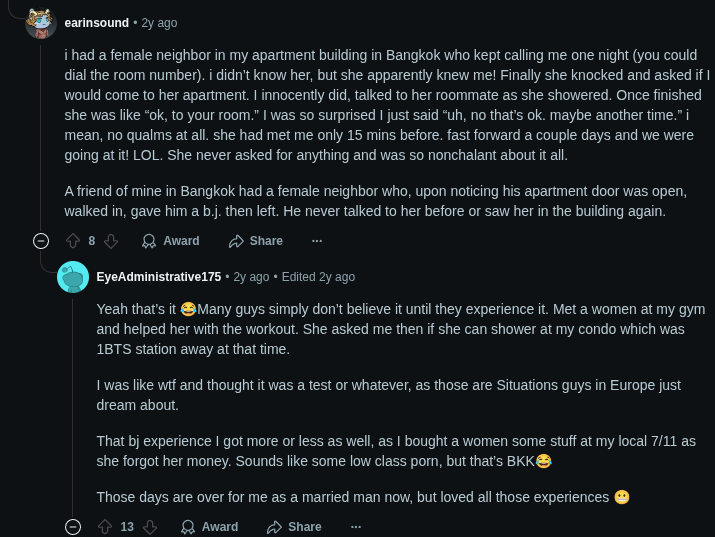
Task: Click the thread line beside EyeAdministrative175's reply
Action: [73, 408]
